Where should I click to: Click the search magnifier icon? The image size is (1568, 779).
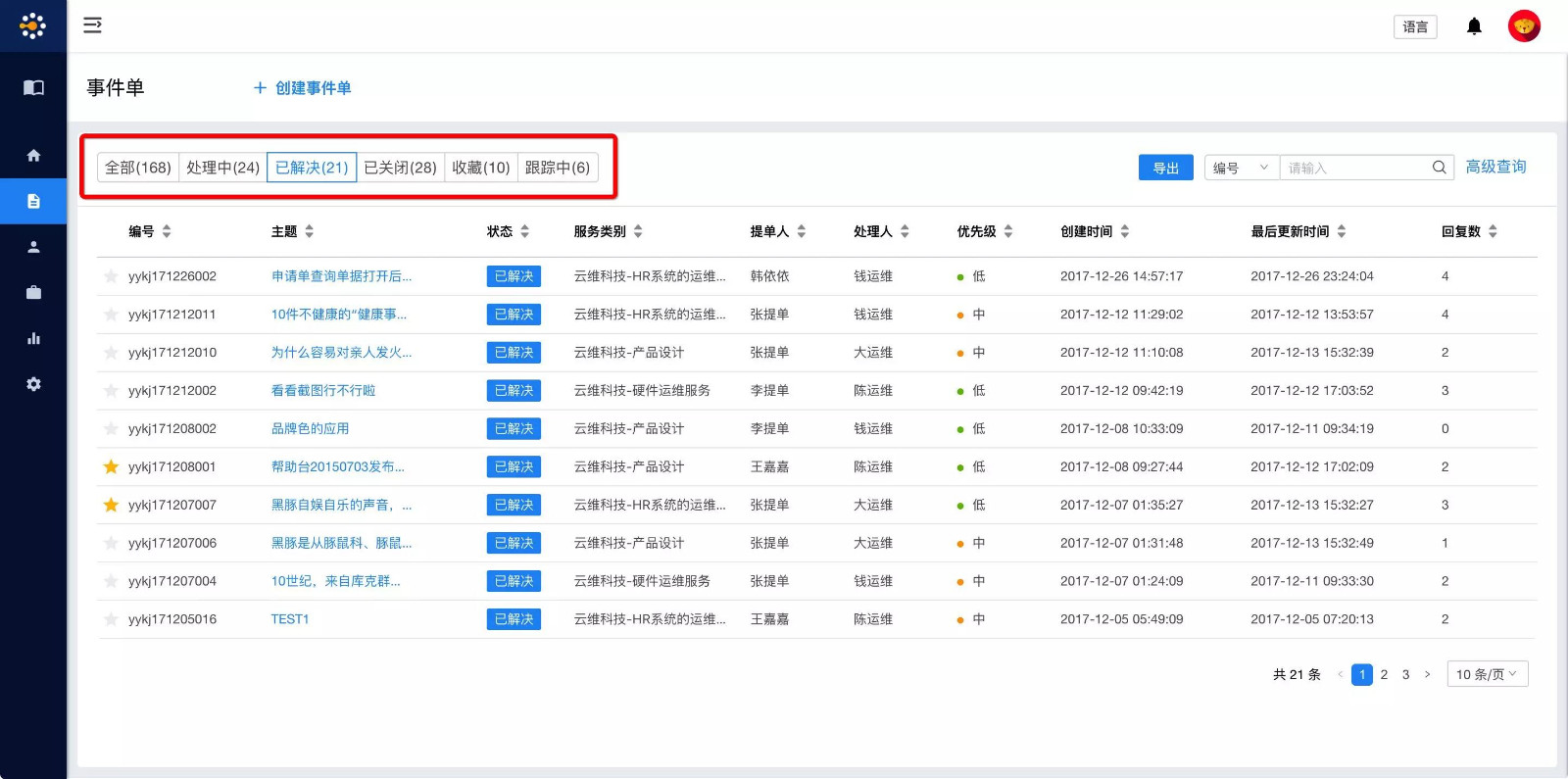click(x=1439, y=168)
